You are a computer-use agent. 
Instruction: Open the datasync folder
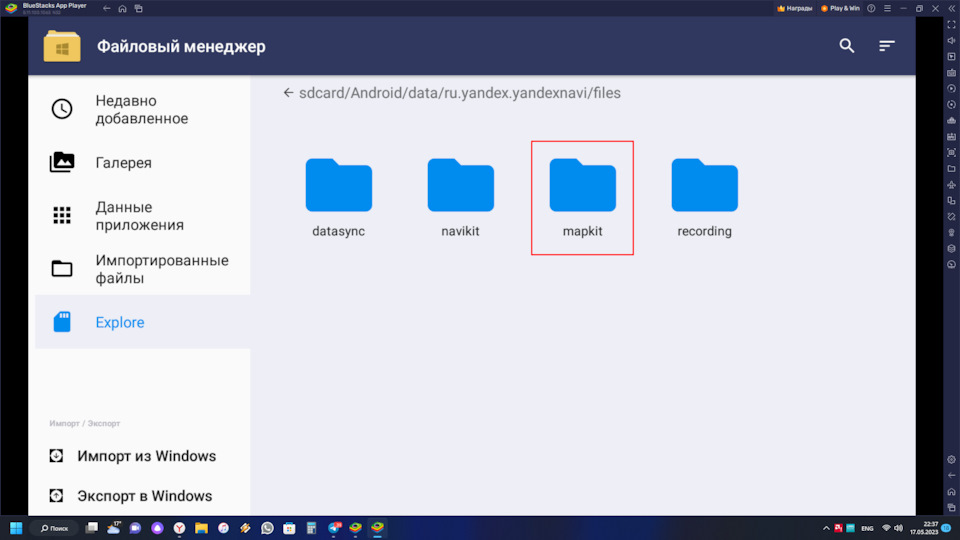[339, 198]
